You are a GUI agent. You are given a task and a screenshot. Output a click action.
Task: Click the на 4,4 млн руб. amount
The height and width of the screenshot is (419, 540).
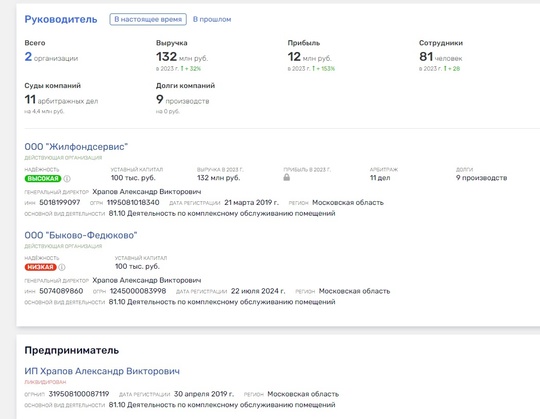pos(44,112)
